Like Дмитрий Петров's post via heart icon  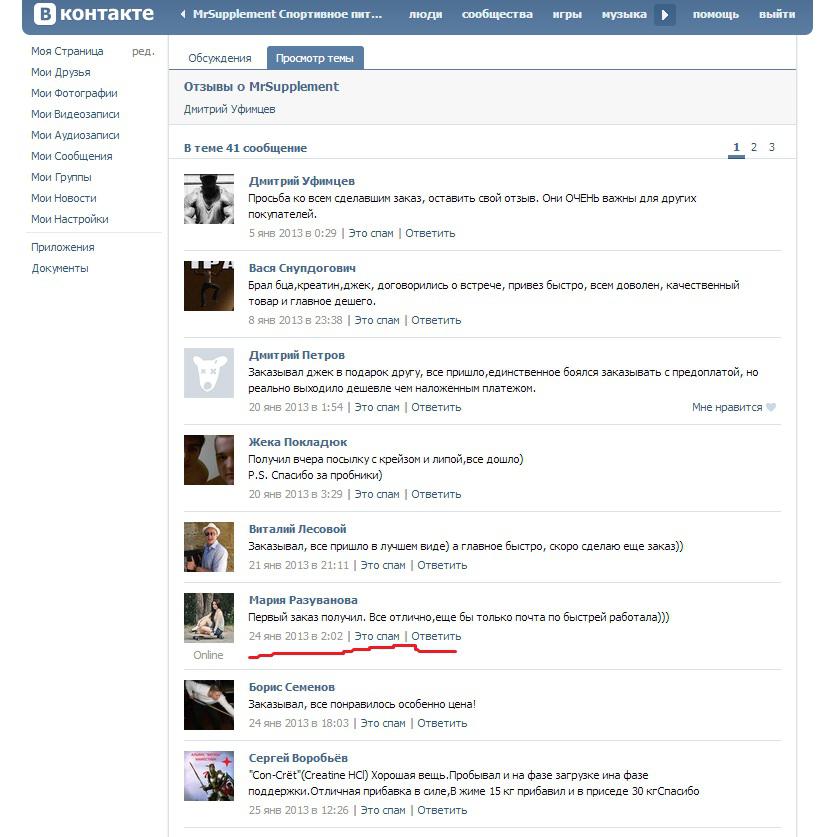tap(770, 407)
